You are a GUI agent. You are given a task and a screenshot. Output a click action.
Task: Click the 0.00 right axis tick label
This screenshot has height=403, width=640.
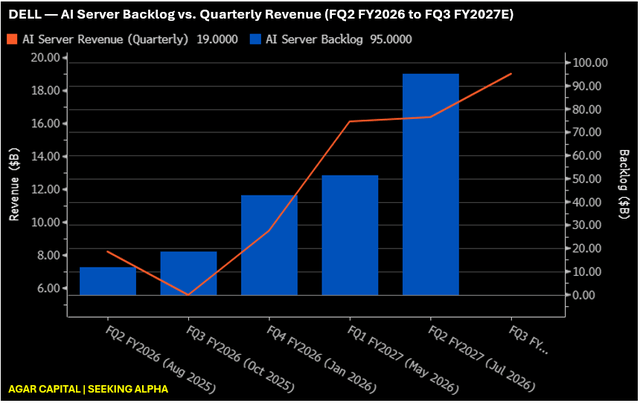coord(584,295)
